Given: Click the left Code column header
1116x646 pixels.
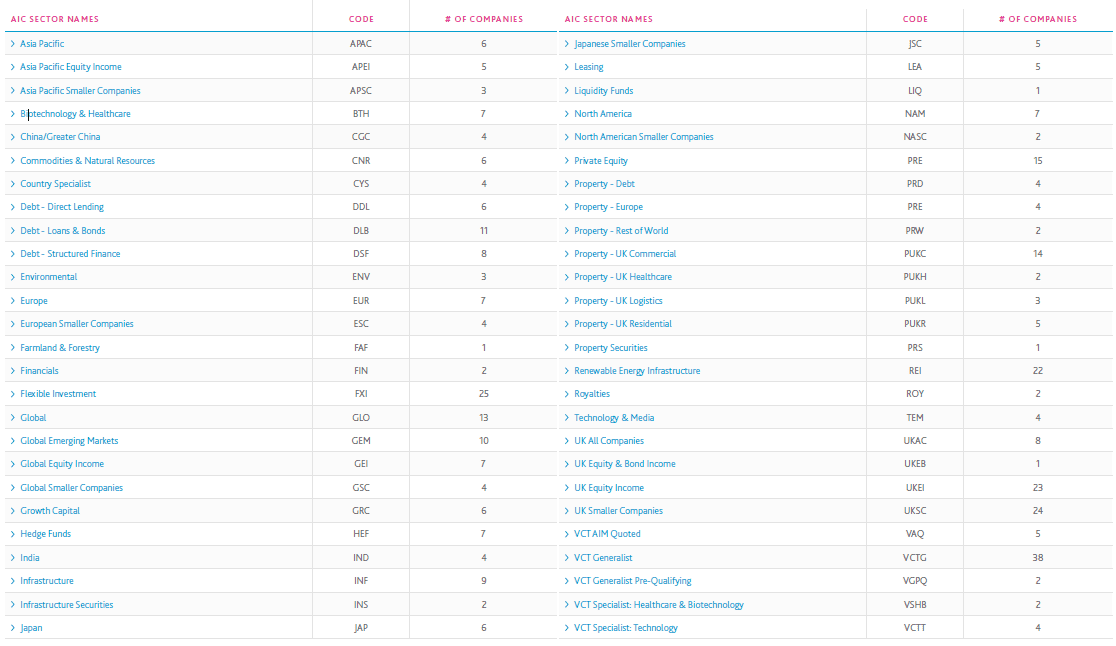Looking at the screenshot, I should point(361,19).
